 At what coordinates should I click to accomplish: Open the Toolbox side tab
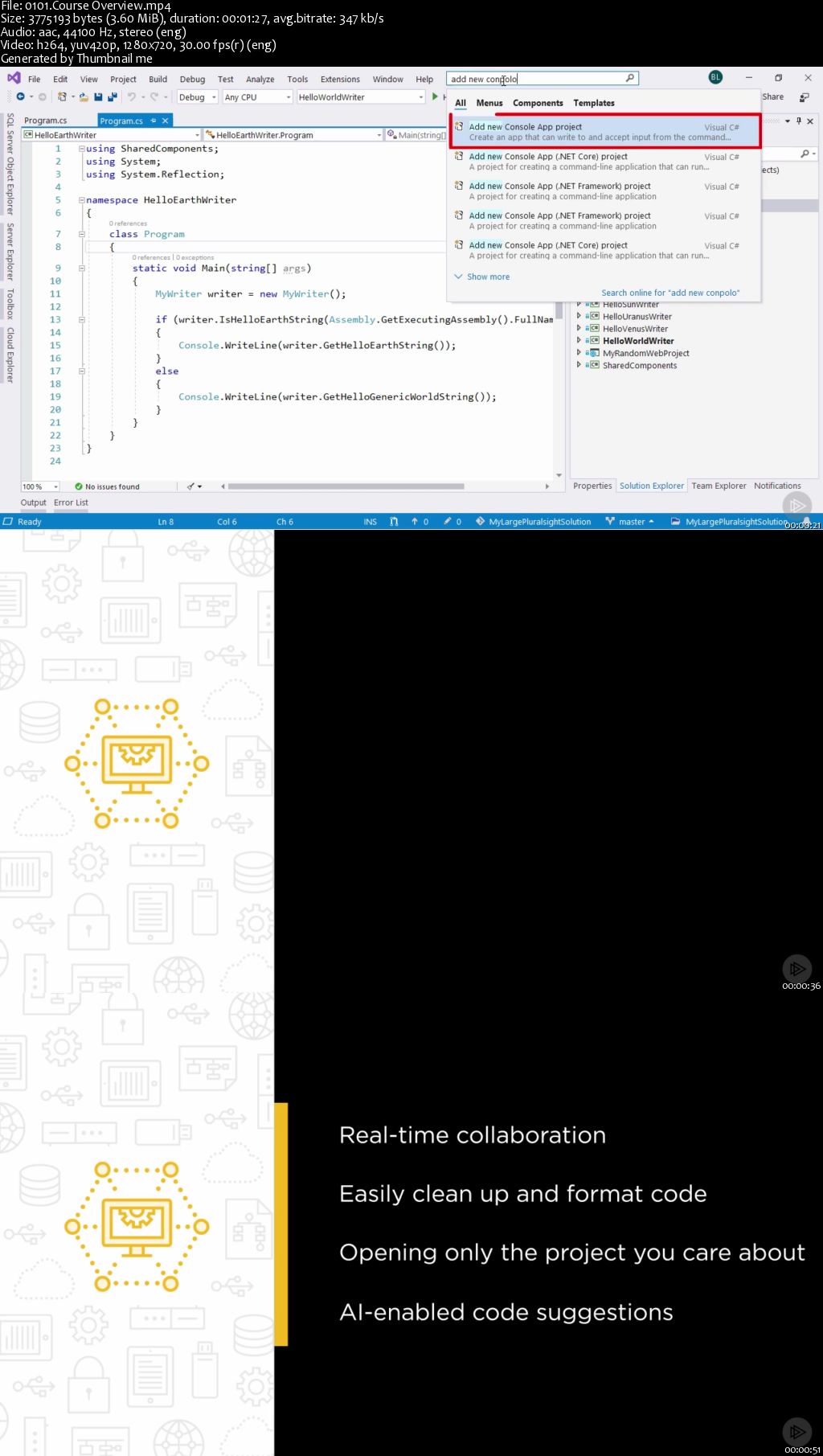tap(10, 304)
